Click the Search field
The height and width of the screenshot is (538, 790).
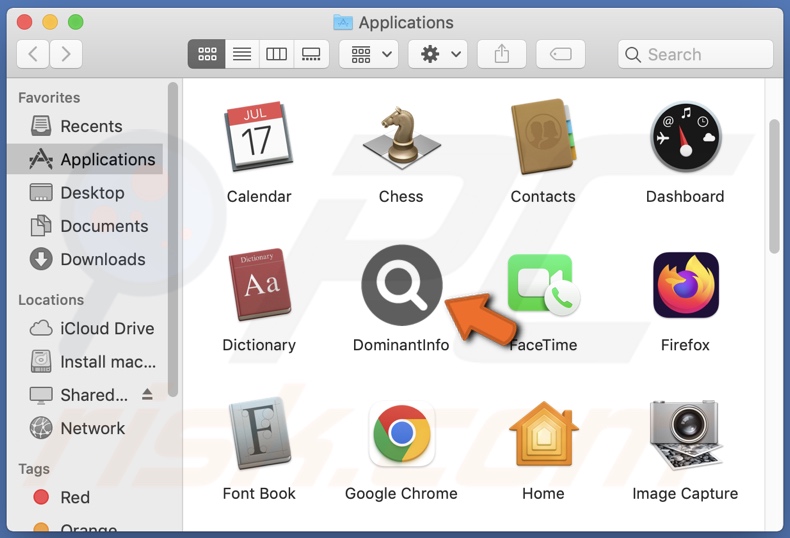coord(695,54)
